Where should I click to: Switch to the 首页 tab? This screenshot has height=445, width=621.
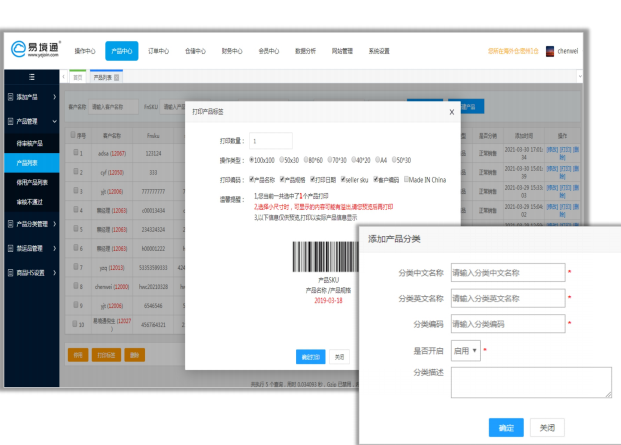pyautogui.click(x=77, y=76)
